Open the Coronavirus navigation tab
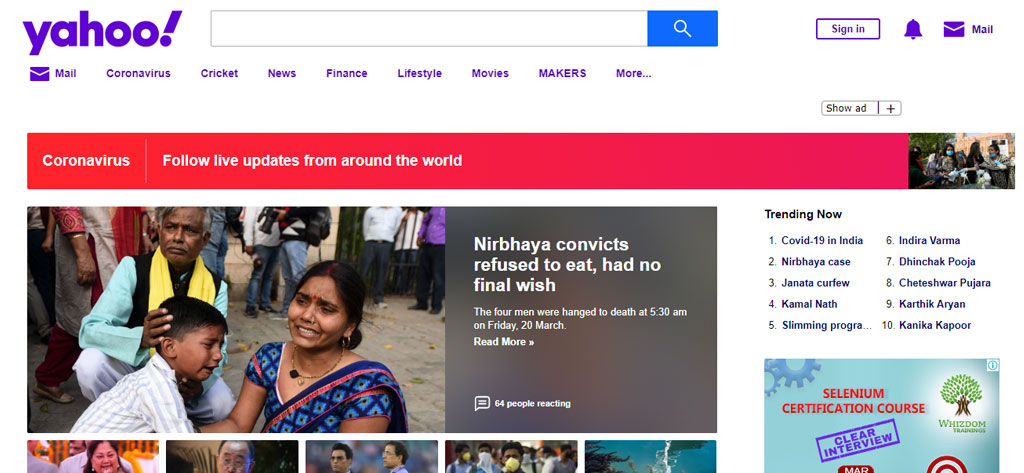Viewport: 1024px width, 473px height. coord(138,74)
